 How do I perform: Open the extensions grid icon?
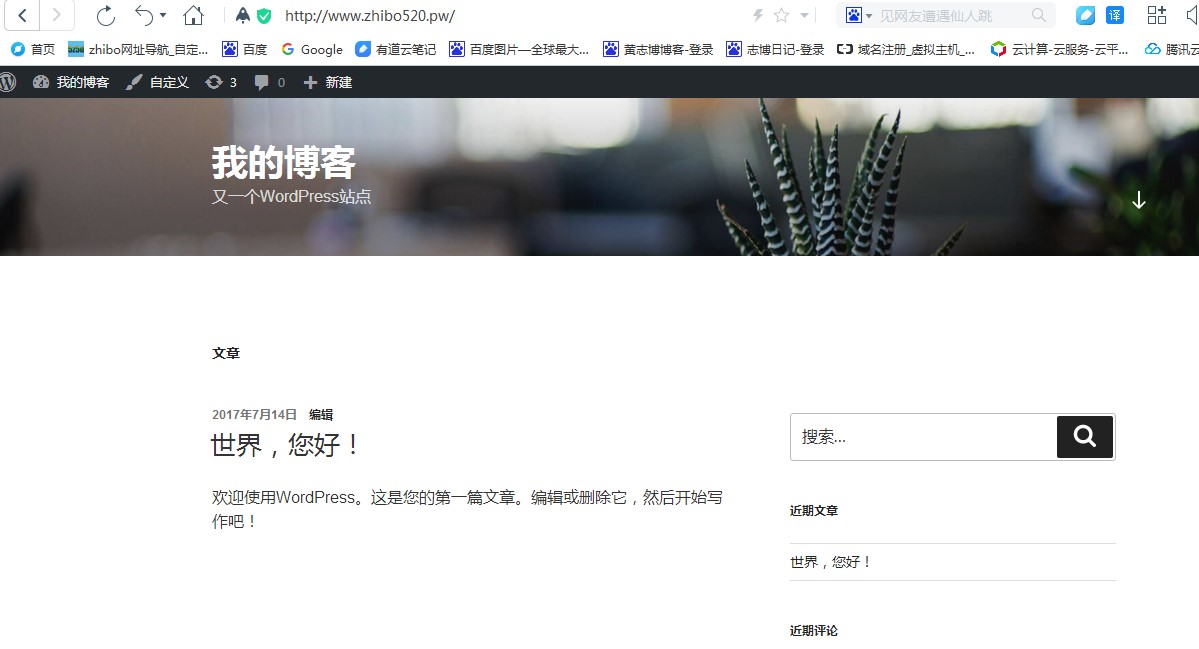tap(1156, 15)
